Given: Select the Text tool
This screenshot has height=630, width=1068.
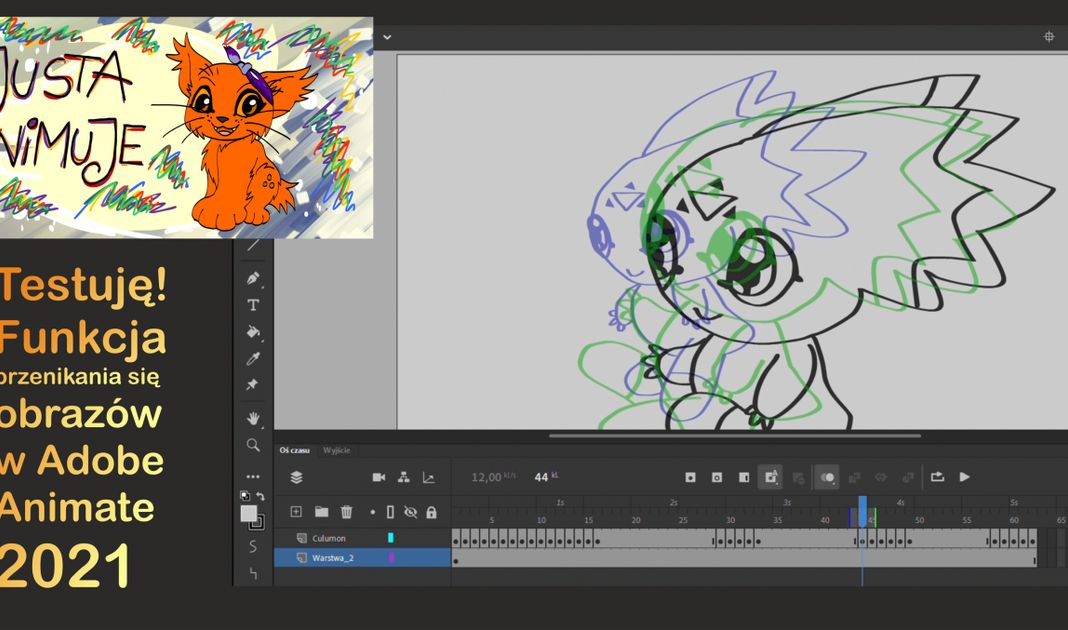Looking at the screenshot, I should [253, 305].
